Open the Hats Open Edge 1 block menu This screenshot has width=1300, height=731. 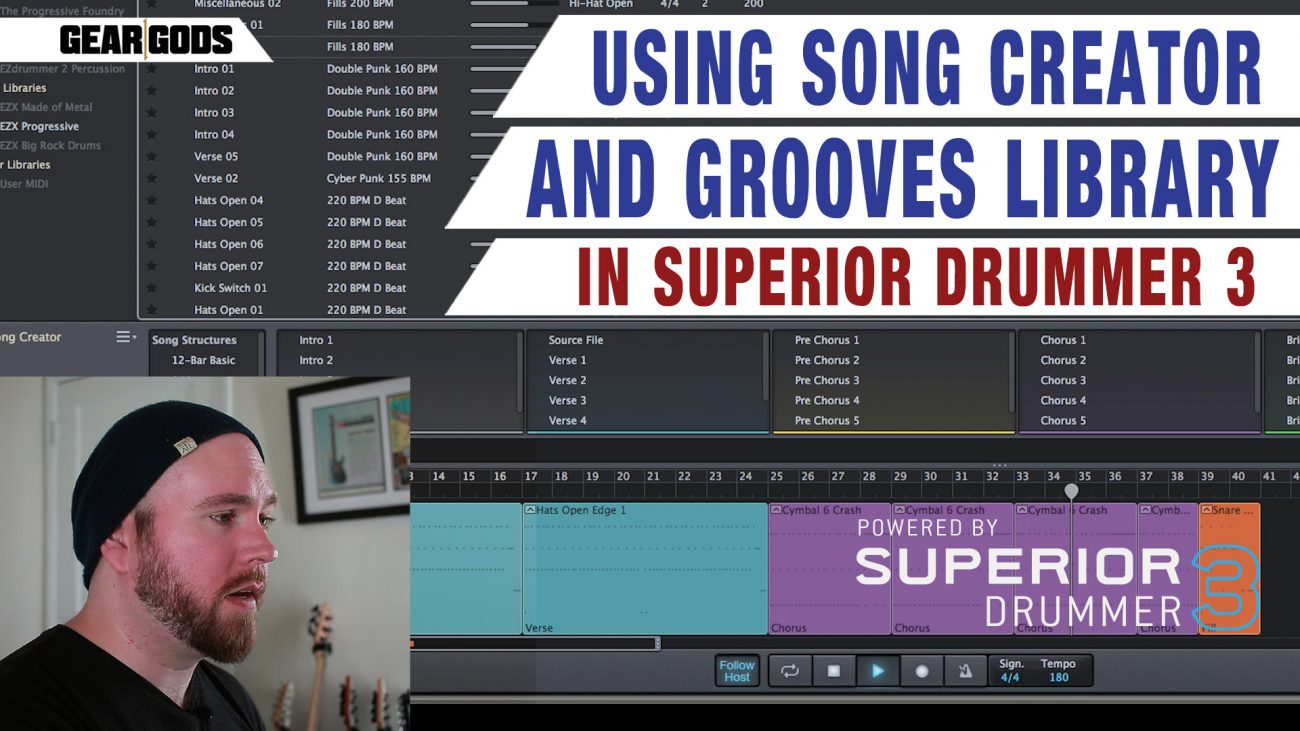click(x=530, y=510)
